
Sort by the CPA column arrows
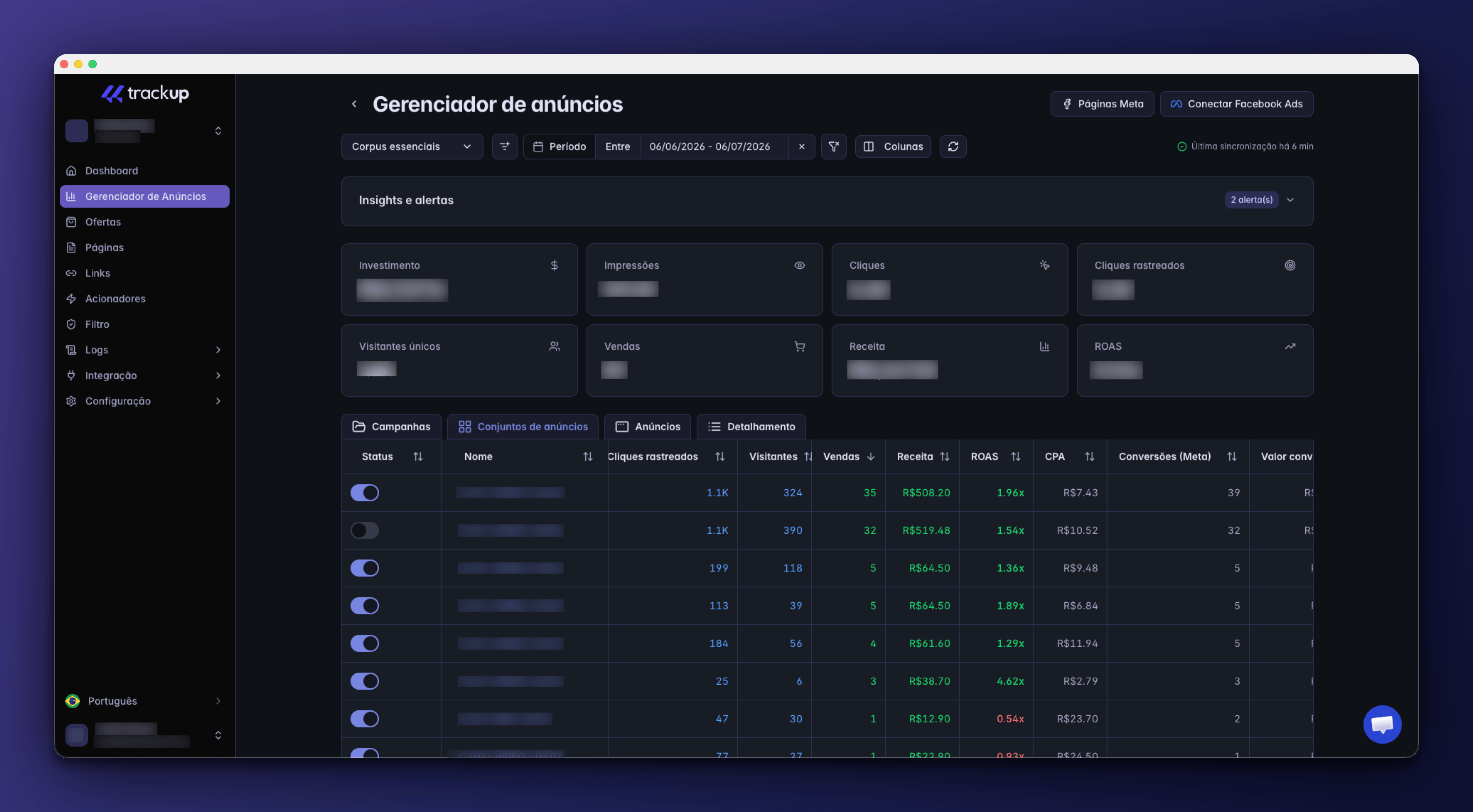click(x=1089, y=457)
